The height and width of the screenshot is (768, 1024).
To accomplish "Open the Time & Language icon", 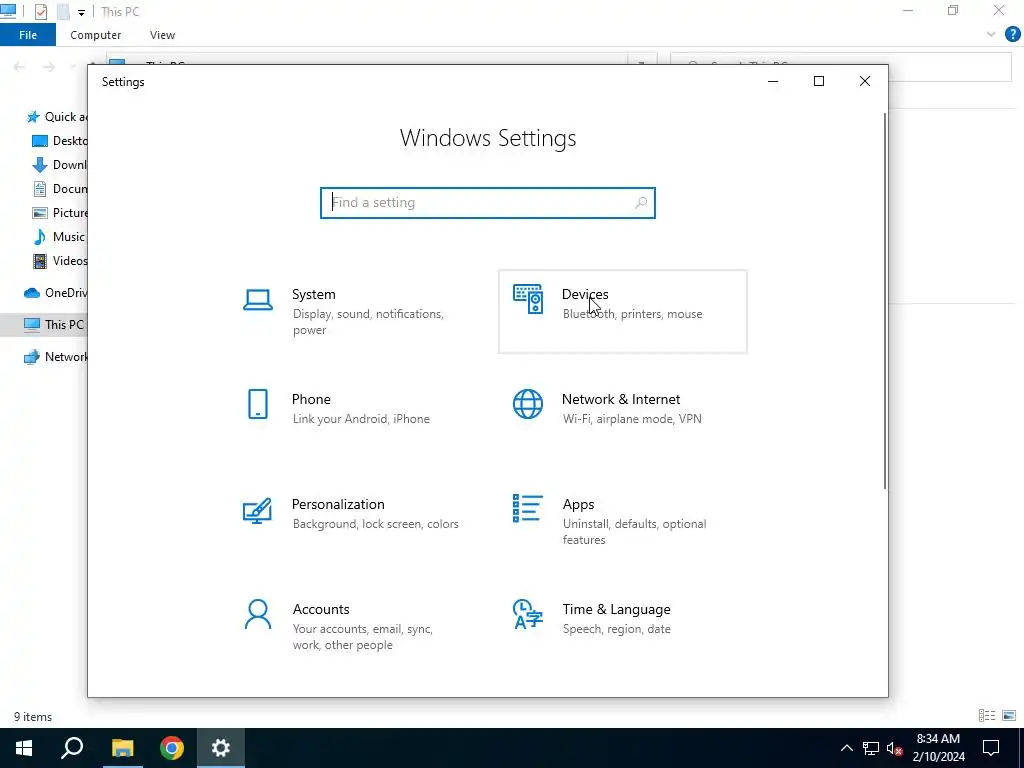I will [528, 614].
